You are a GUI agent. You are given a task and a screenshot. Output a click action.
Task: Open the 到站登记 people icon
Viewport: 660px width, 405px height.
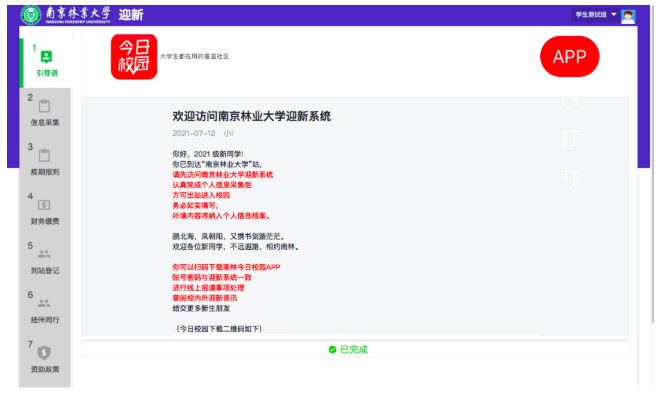(45, 254)
